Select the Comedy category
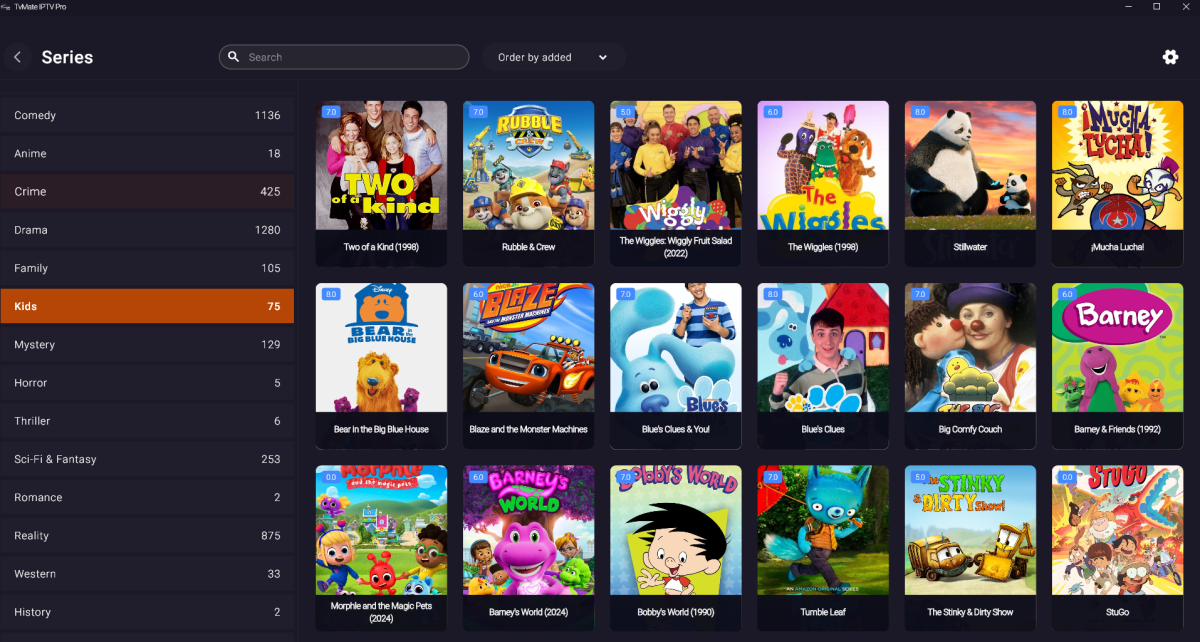1200x642 pixels. point(147,115)
